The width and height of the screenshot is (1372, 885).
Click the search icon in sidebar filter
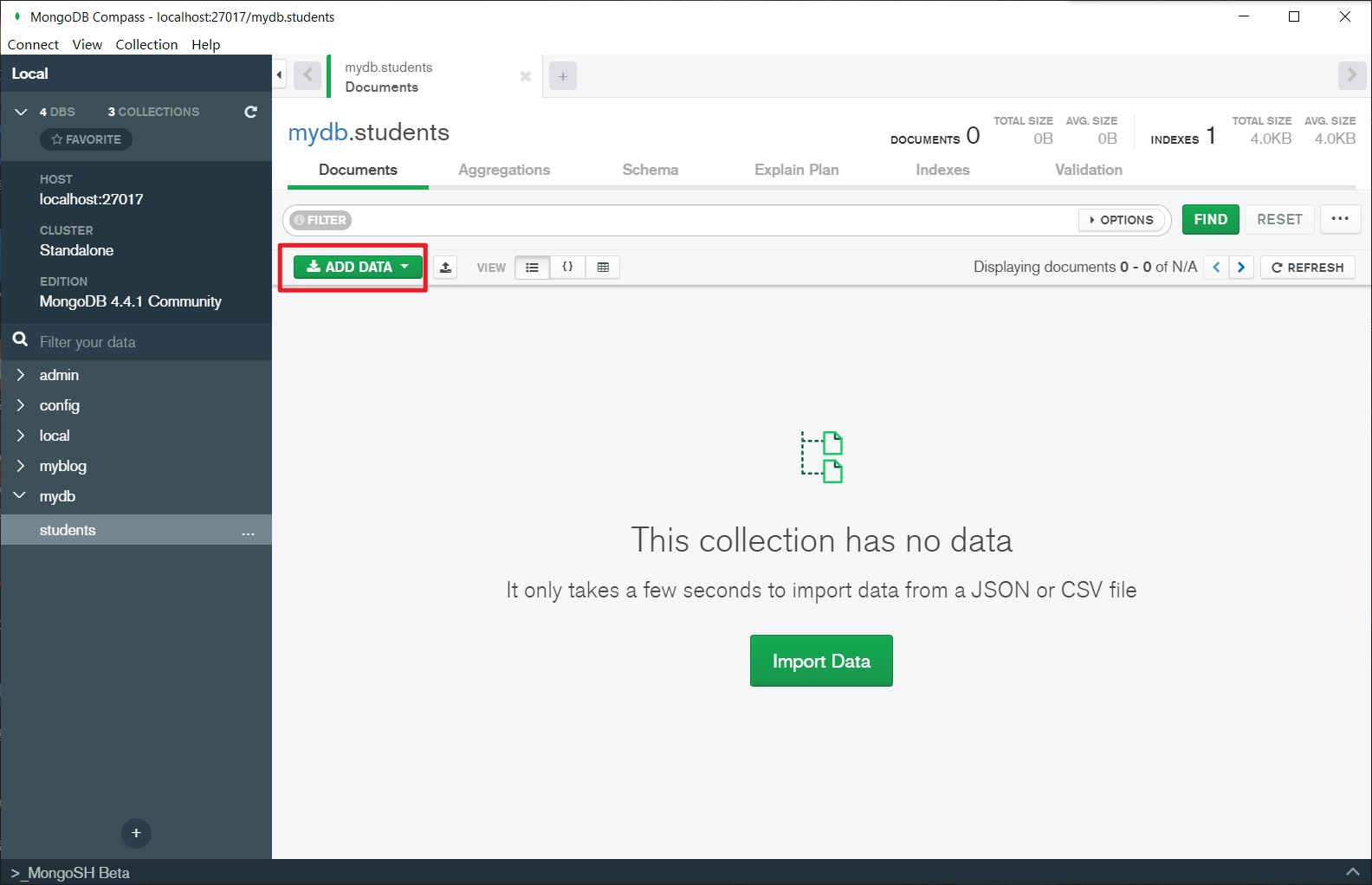click(21, 339)
